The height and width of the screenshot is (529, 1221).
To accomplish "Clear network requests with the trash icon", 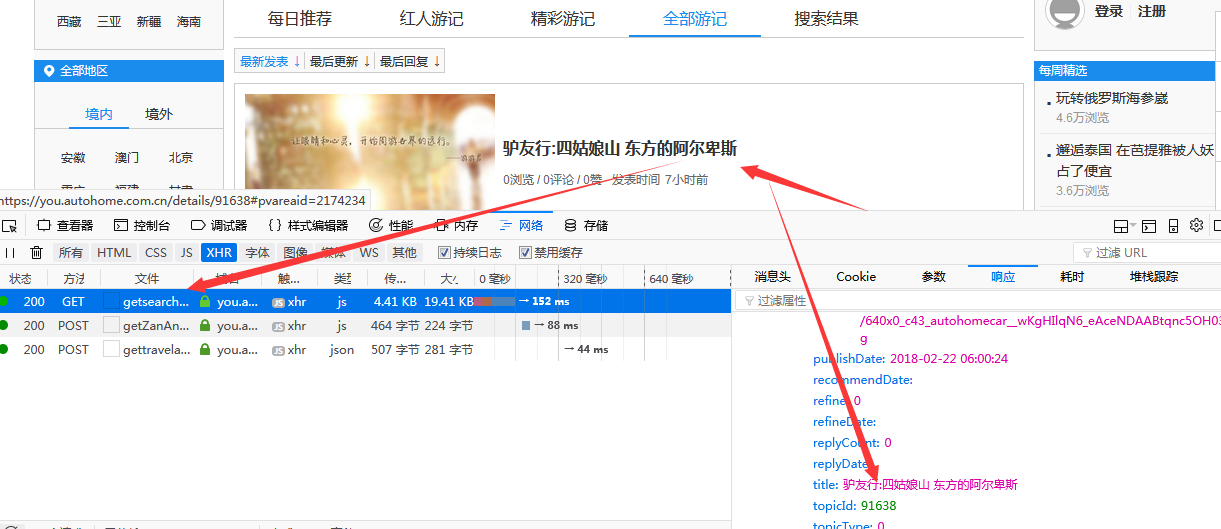I will point(37,253).
